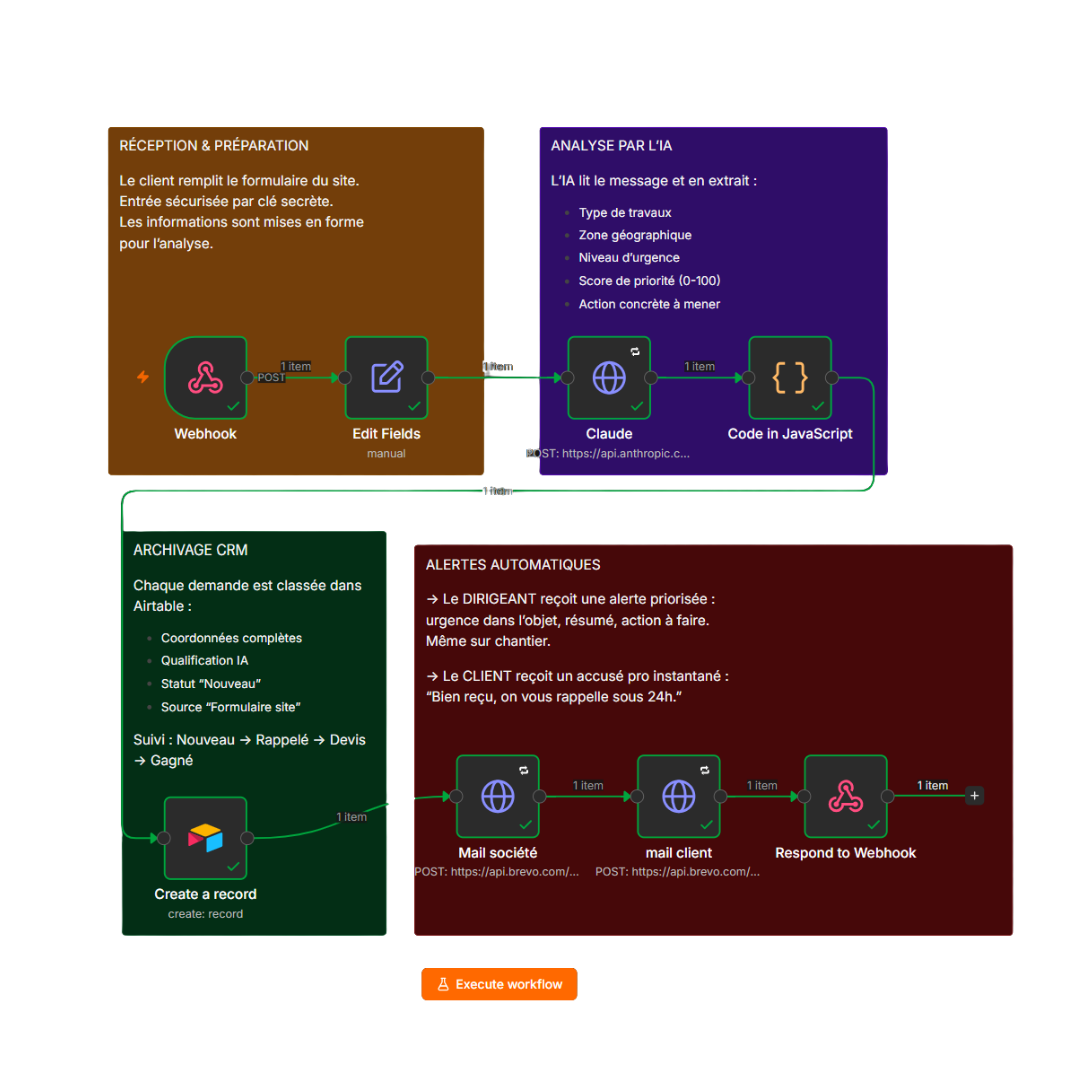Click the retry icon on Claude node
Image resolution: width=1080 pixels, height=1080 pixels.
click(635, 351)
